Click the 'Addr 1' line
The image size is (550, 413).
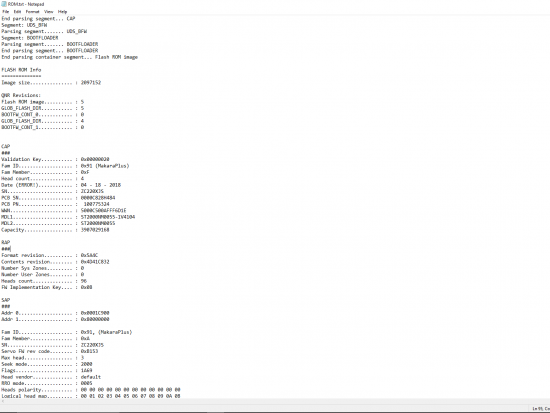click(x=55, y=319)
